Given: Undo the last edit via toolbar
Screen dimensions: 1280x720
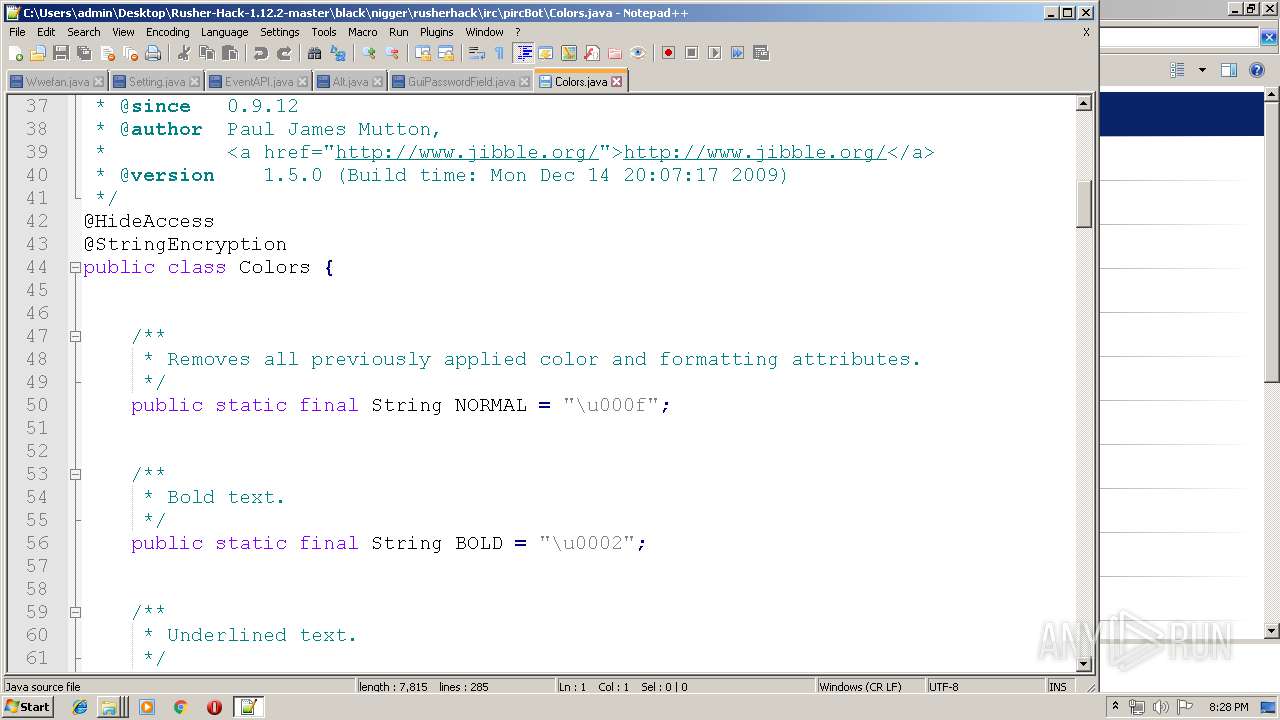Looking at the screenshot, I should [261, 53].
